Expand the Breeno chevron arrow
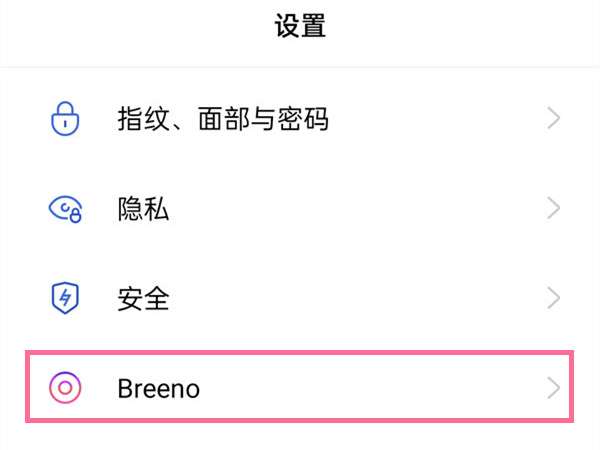 tap(554, 387)
